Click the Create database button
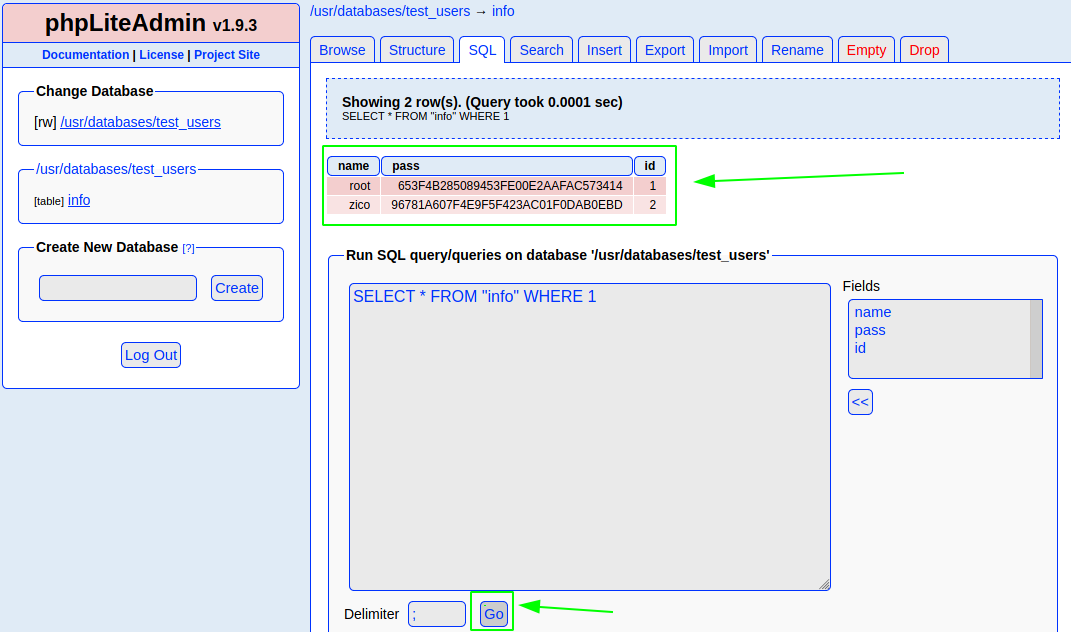Screen dimensions: 1071x632 click(x=237, y=288)
